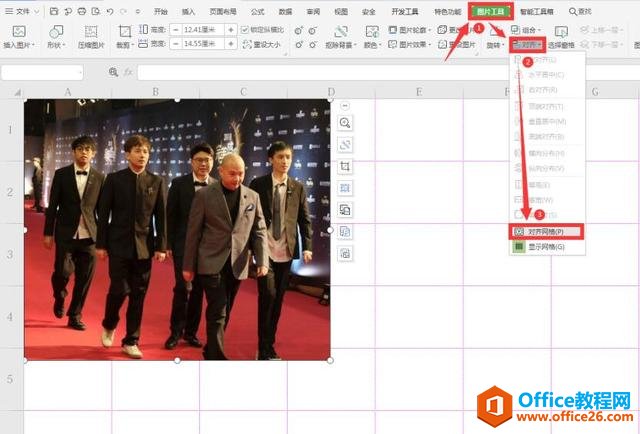
Task: Click the 重设大小 button
Action: coord(262,44)
